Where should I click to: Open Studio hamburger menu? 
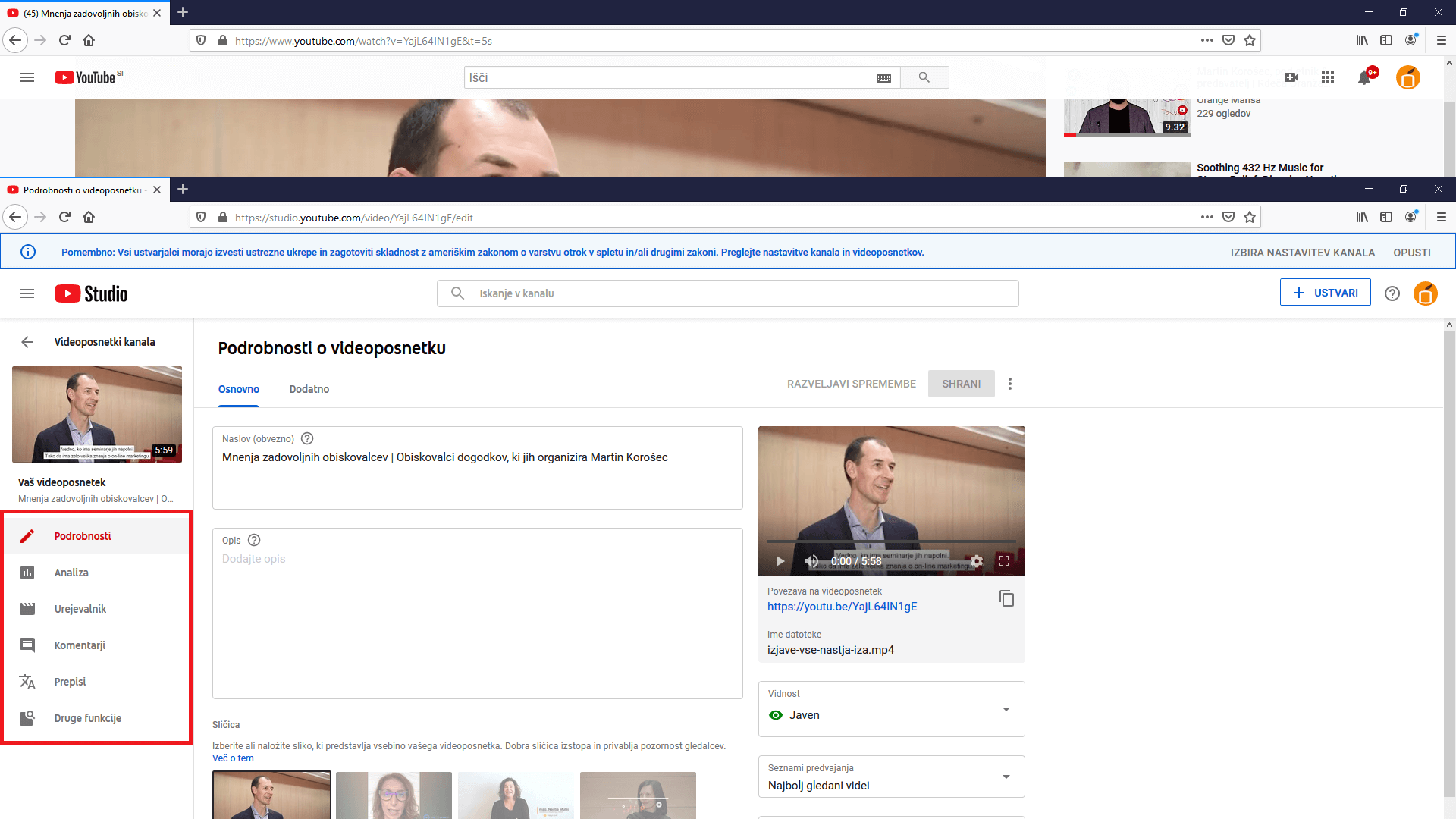[27, 293]
